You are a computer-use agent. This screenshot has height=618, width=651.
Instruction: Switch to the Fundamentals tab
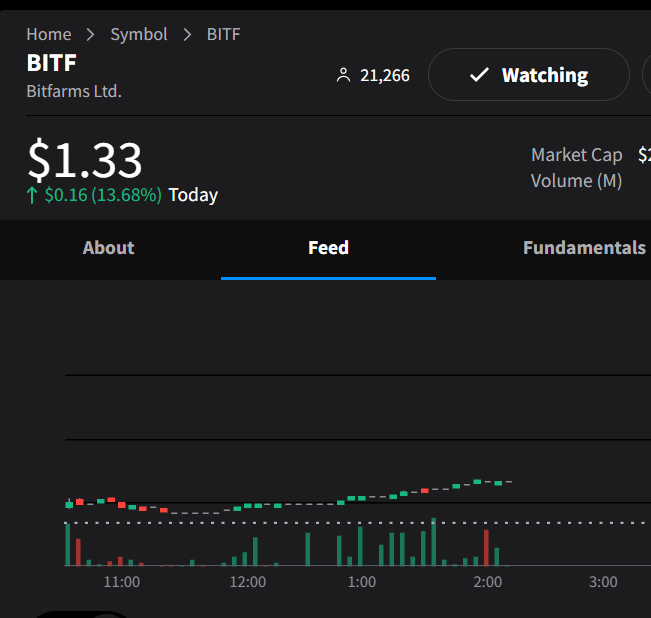584,248
